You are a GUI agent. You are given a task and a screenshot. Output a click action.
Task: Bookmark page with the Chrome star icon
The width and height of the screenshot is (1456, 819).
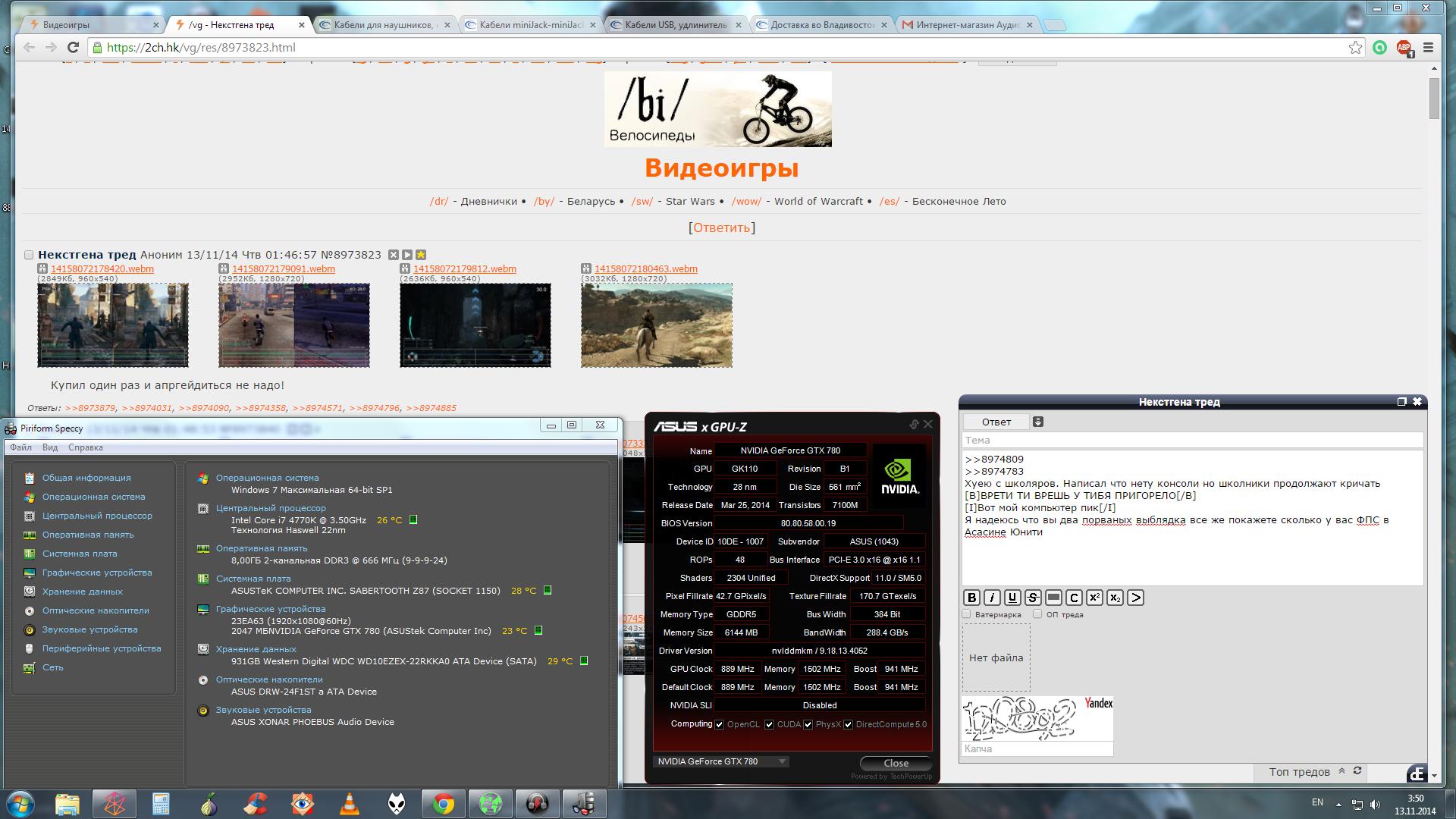[x=1355, y=47]
